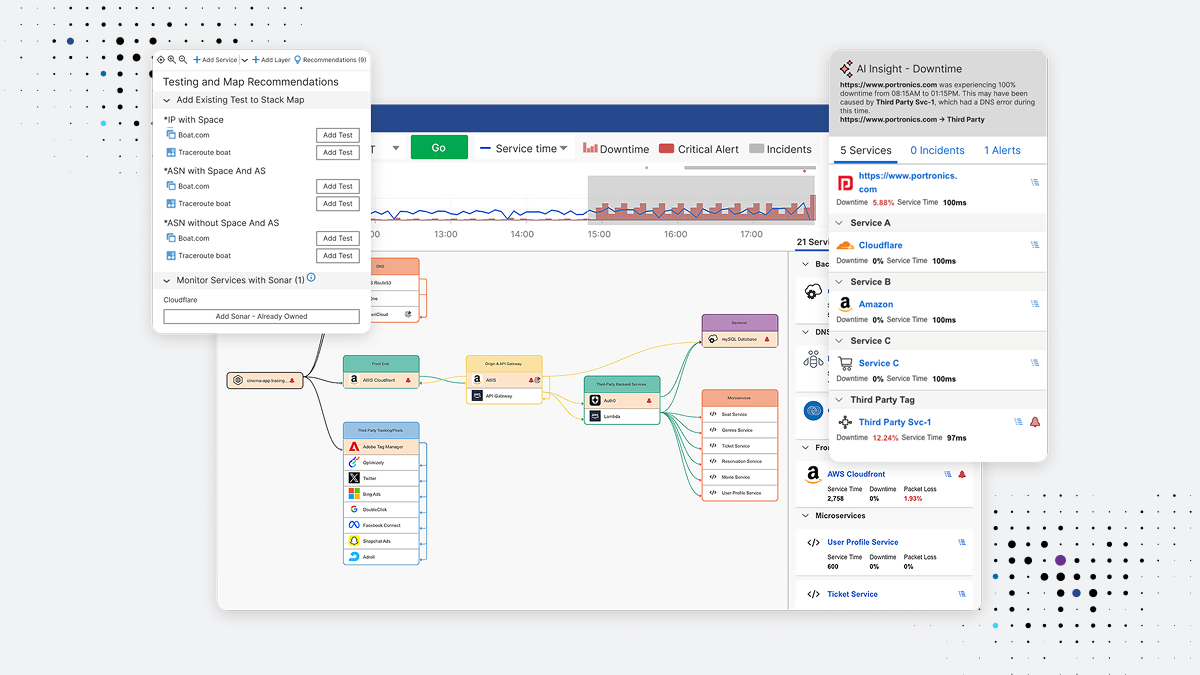Add Test for Boat.com under IP with Space

(x=338, y=135)
